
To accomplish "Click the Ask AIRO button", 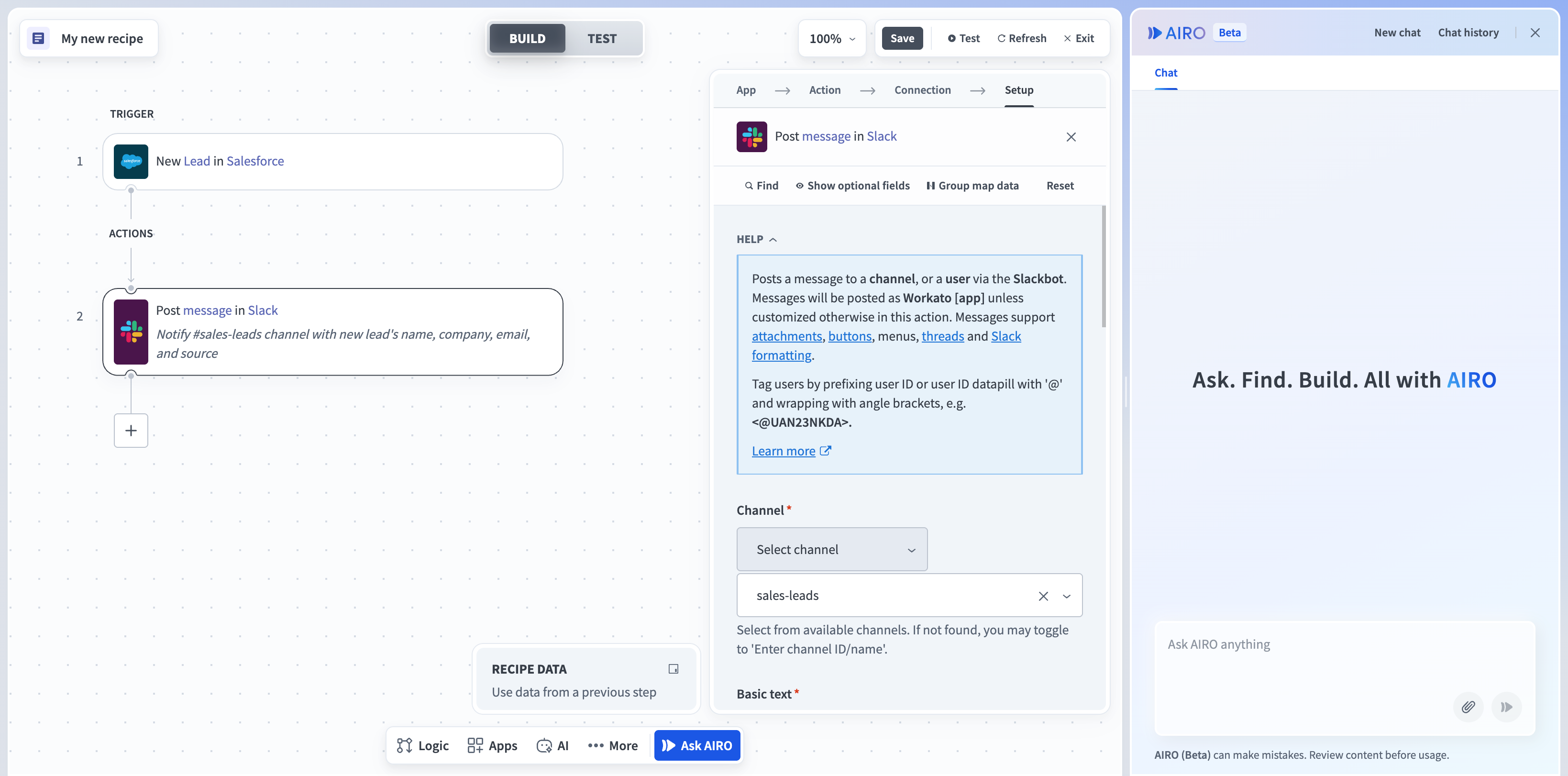I will pyautogui.click(x=697, y=745).
